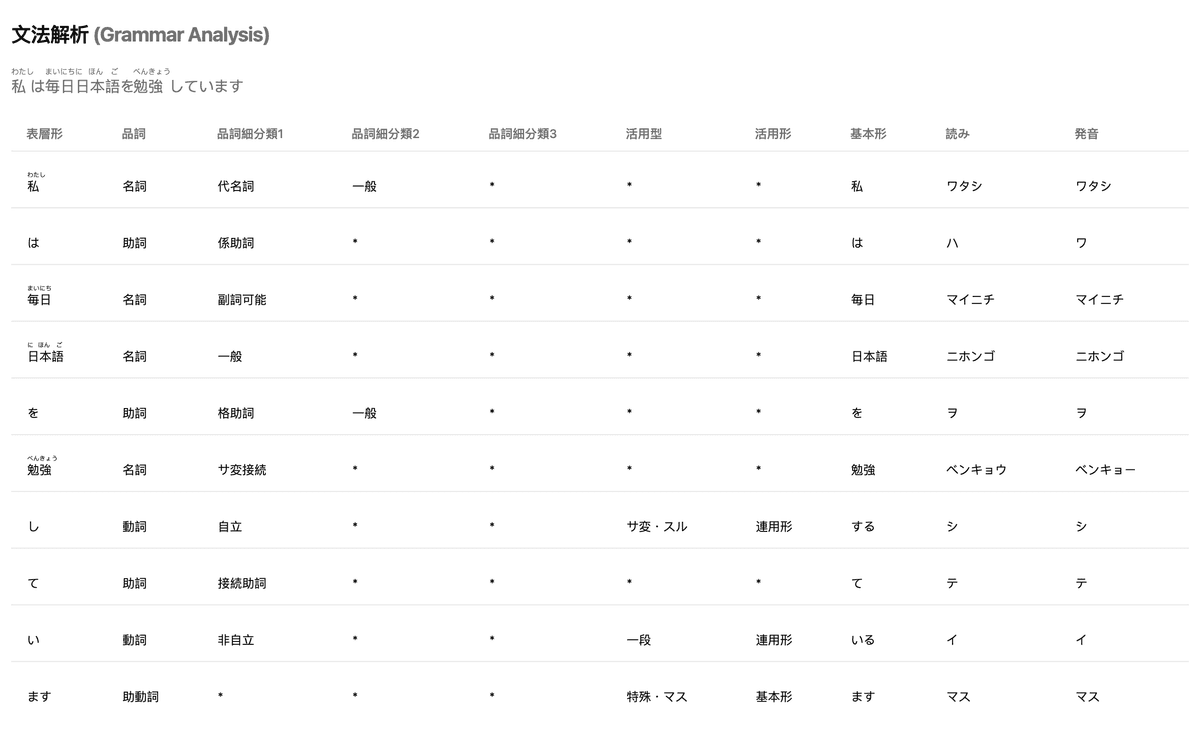The width and height of the screenshot is (1200, 743).
Task: Click the ベンキョー pronunciation cell
Action: 1105,469
